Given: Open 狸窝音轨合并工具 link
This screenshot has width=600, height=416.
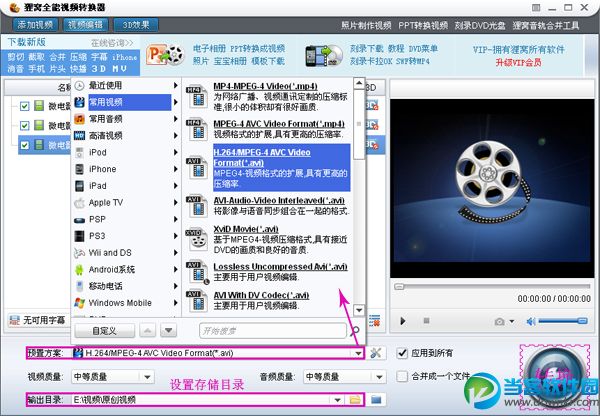Looking at the screenshot, I should pyautogui.click(x=546, y=26).
